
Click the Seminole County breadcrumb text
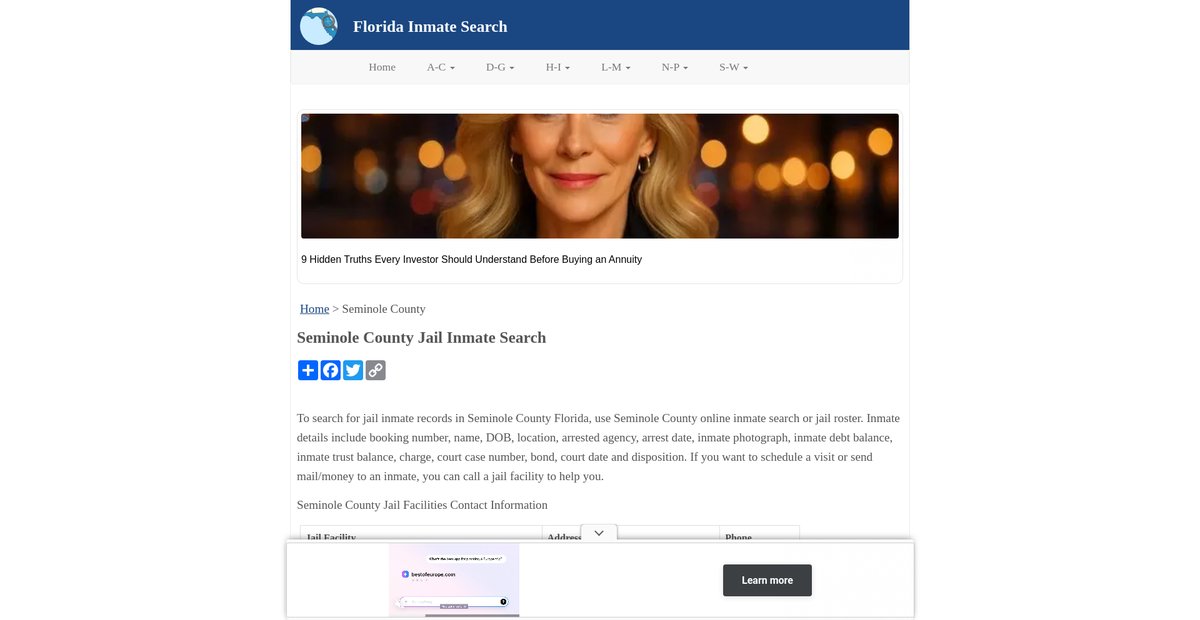point(384,309)
